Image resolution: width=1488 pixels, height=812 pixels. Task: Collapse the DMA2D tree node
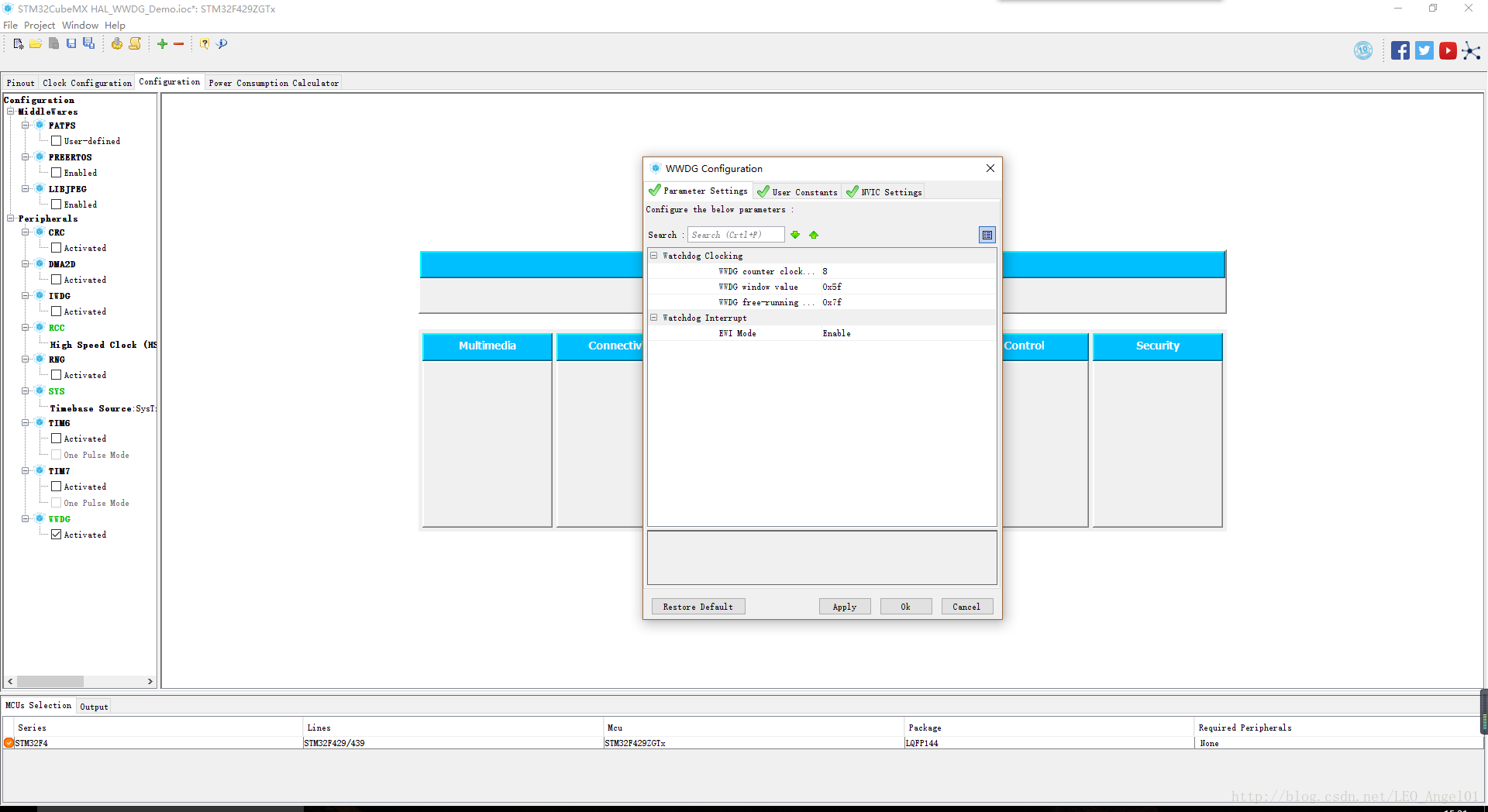coord(26,263)
